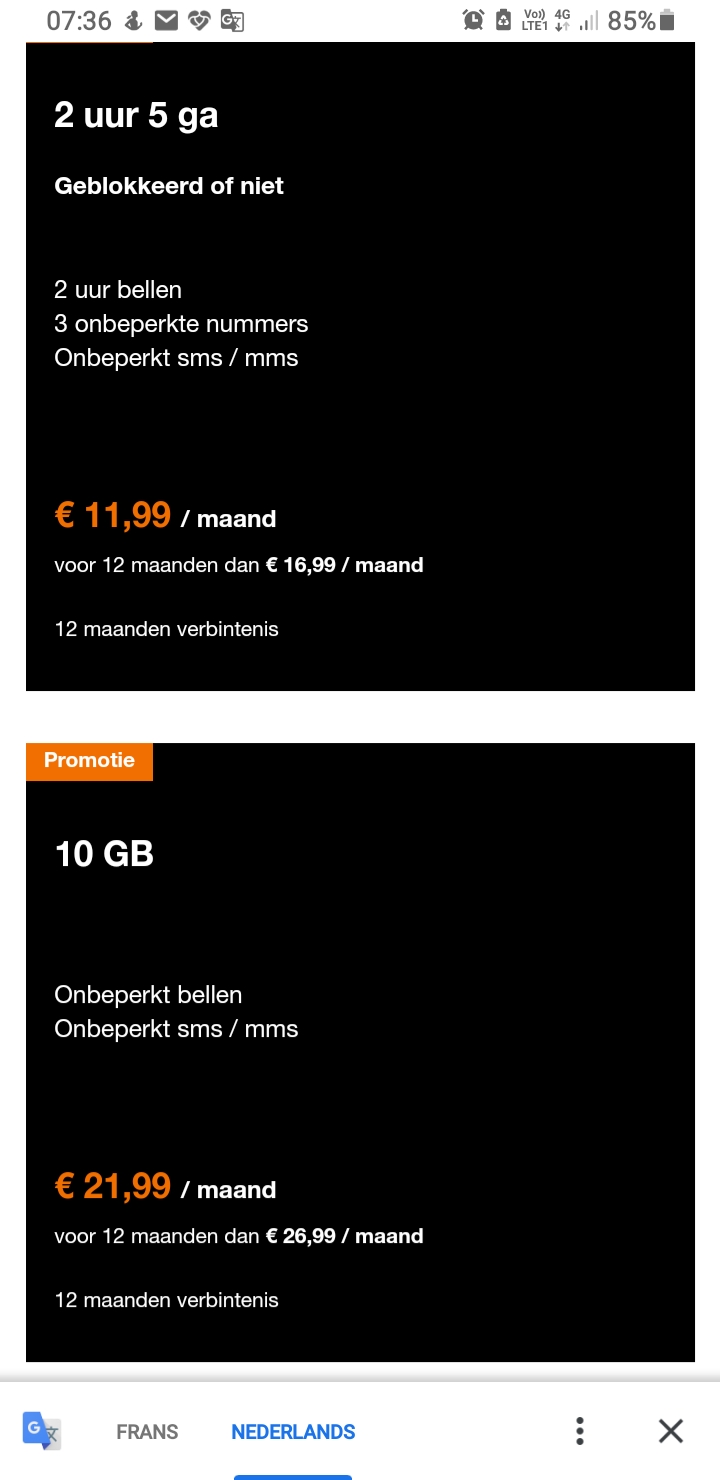Tap the mail notification icon in status bar
This screenshot has width=720, height=1480.
pyautogui.click(x=168, y=20)
